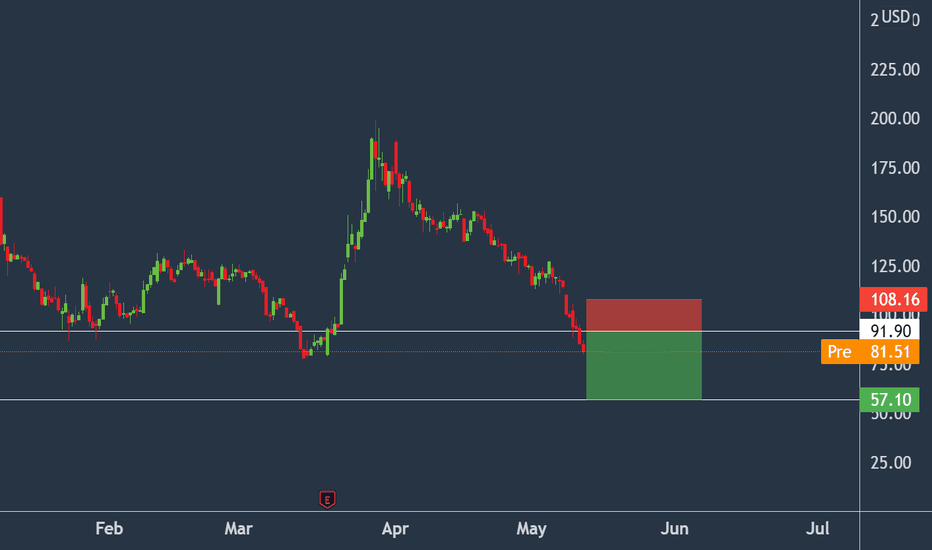Image resolution: width=932 pixels, height=550 pixels.
Task: Click the Jun label on time axis
Action: (675, 529)
